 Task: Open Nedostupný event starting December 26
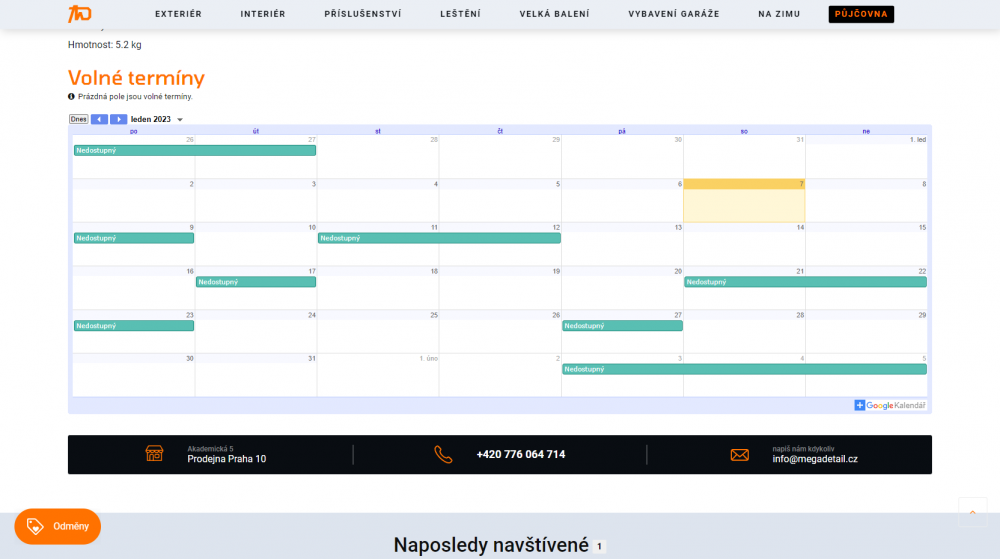point(195,150)
